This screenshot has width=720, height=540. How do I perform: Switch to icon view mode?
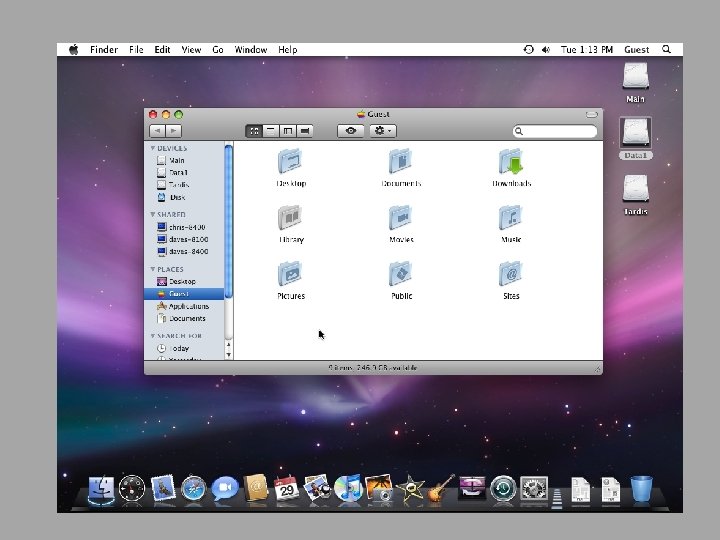(x=254, y=131)
